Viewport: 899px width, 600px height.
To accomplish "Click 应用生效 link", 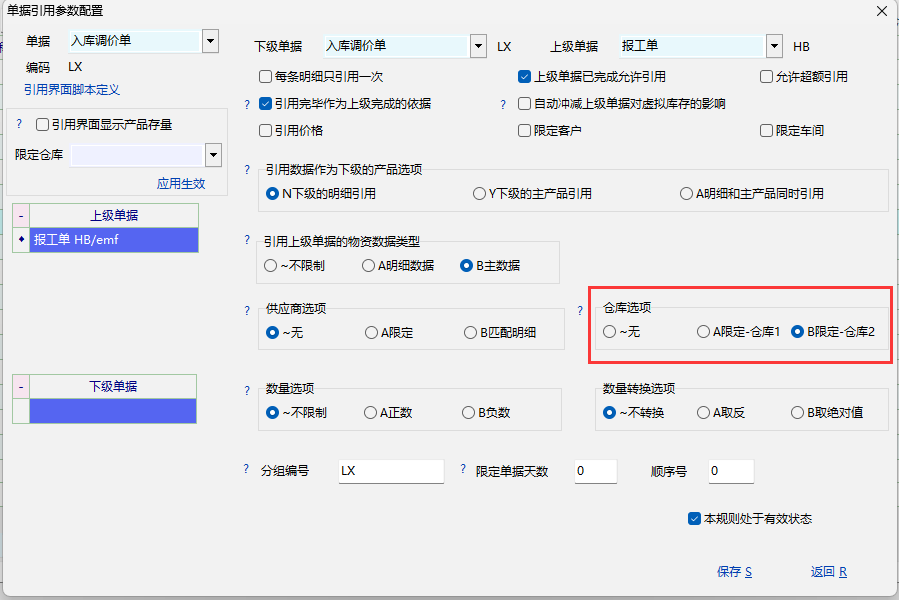I will tap(181, 184).
